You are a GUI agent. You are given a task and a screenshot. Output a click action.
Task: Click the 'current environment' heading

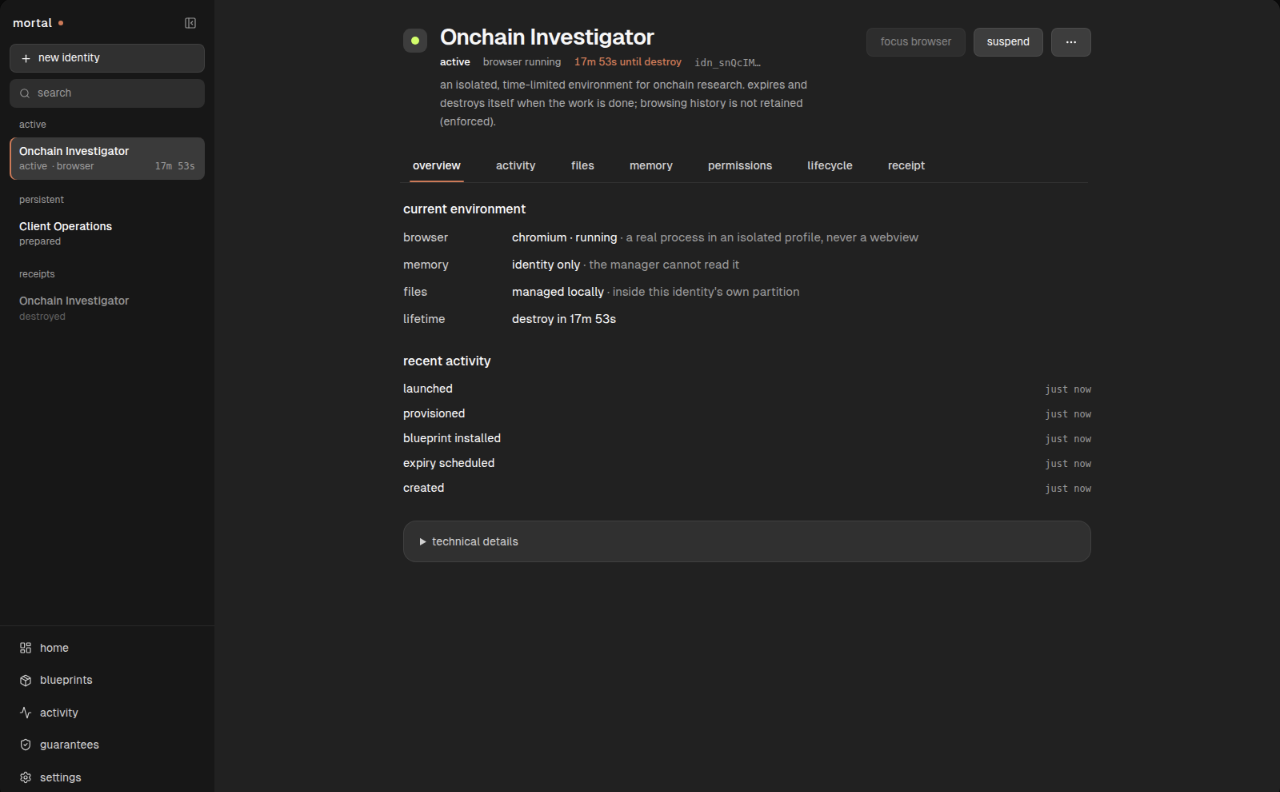(x=464, y=209)
